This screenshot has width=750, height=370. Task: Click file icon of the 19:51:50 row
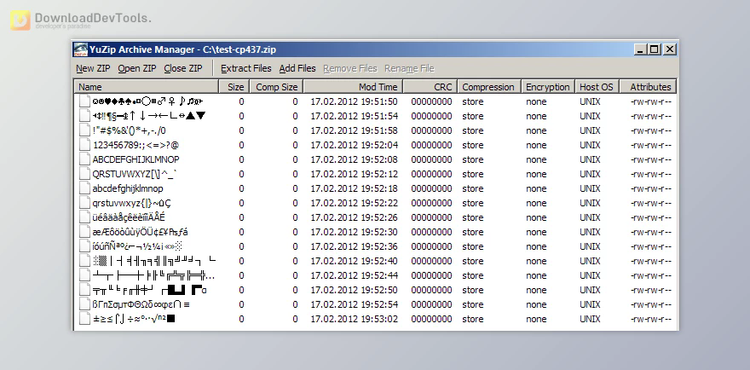pyautogui.click(x=85, y=101)
